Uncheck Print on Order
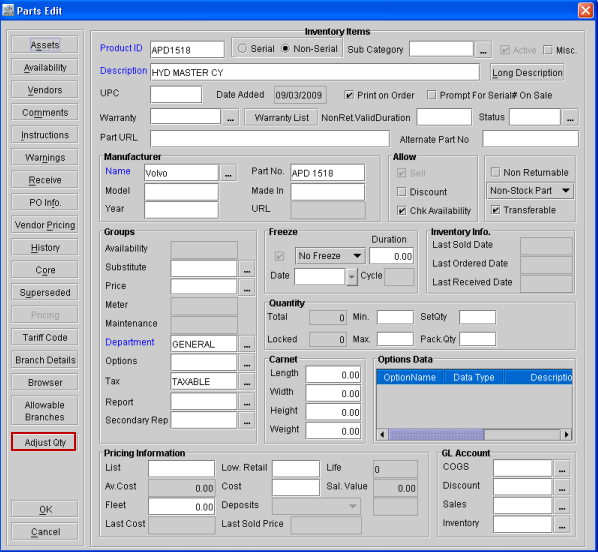598x552 pixels. click(349, 95)
